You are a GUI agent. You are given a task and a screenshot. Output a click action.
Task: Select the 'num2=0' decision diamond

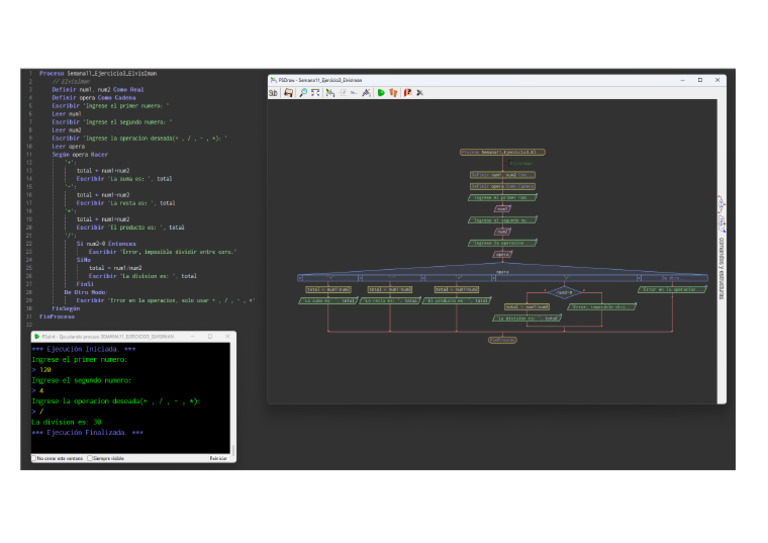(x=564, y=292)
